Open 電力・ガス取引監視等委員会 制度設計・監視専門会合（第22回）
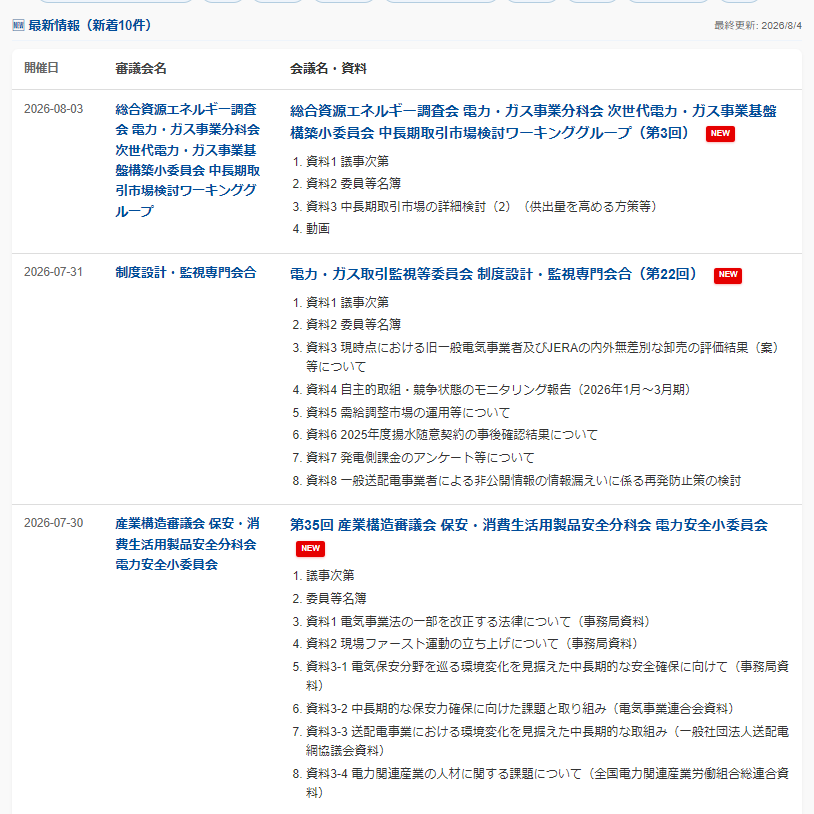The height and width of the screenshot is (814, 814). [493, 274]
